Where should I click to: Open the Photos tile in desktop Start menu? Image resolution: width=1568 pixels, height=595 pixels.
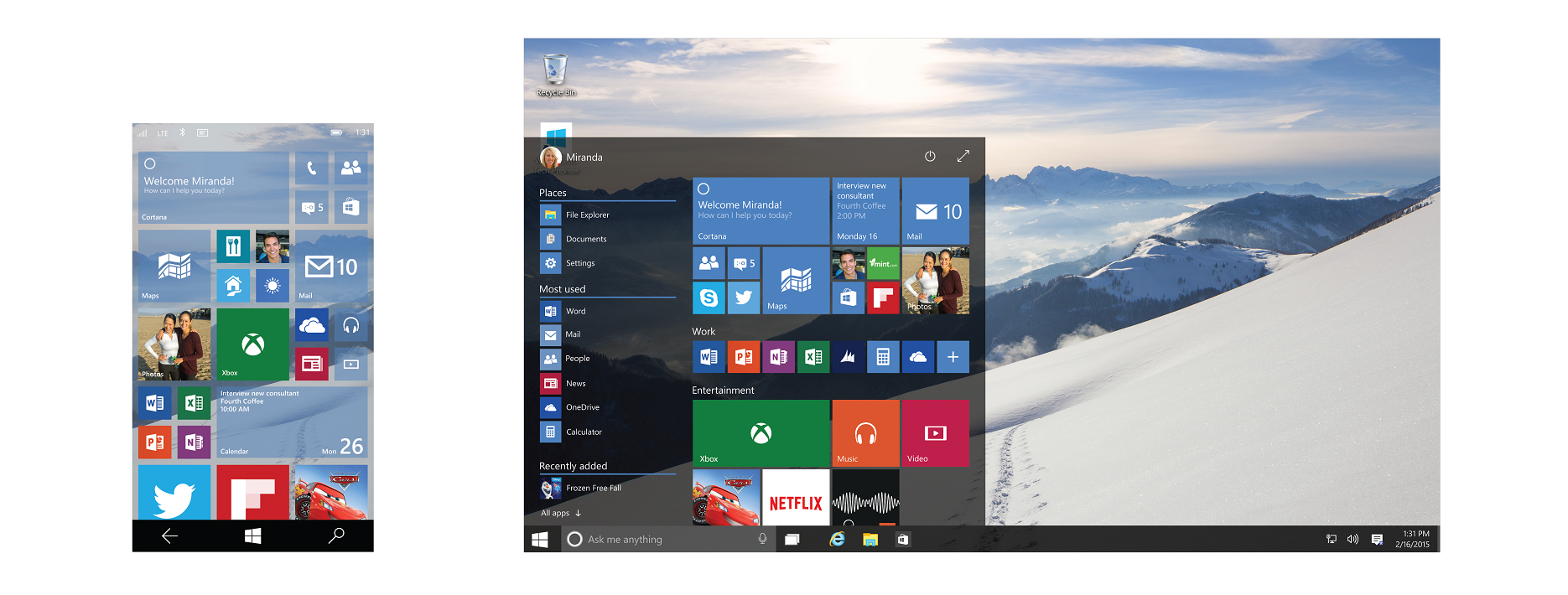(x=936, y=281)
